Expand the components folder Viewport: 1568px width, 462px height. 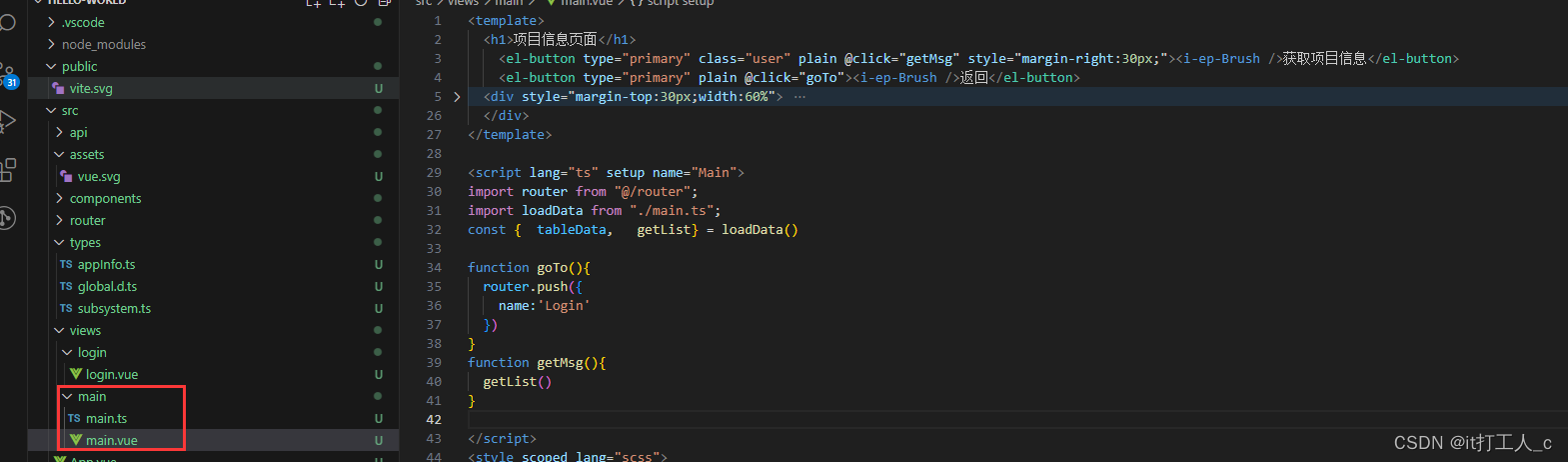coord(59,198)
